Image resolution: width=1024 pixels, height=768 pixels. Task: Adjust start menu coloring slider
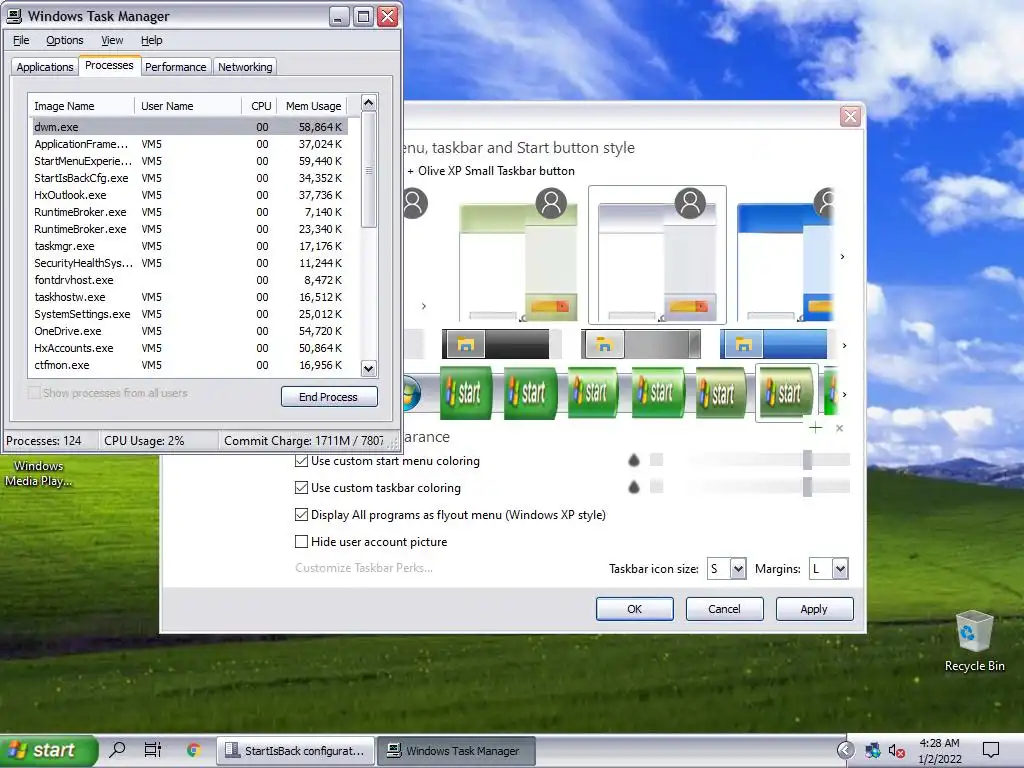[807, 460]
